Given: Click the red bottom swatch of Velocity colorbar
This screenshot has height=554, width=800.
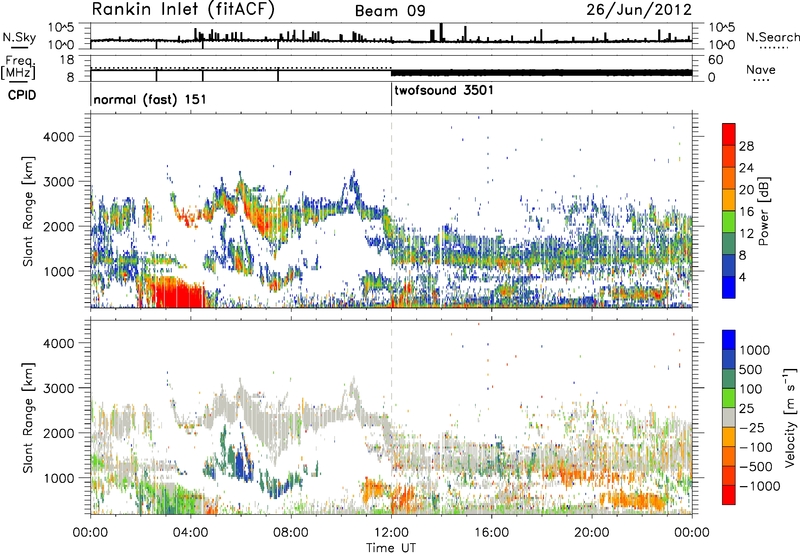Looking at the screenshot, I should tap(729, 495).
